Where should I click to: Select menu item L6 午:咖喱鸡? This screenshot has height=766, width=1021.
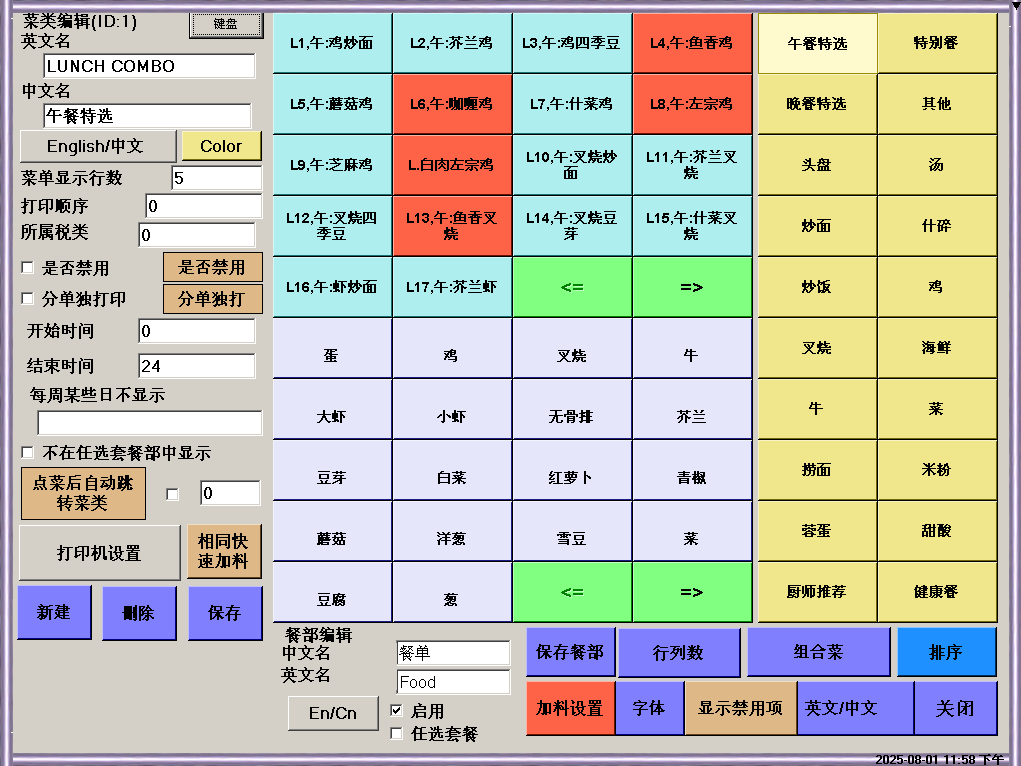[x=452, y=104]
